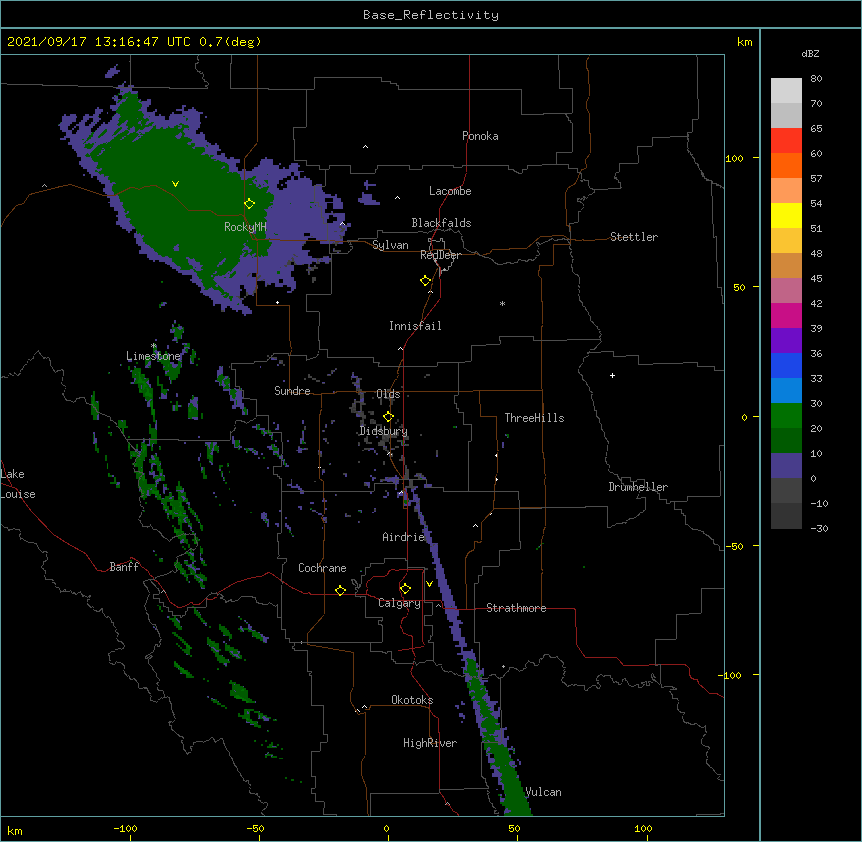Click the Banff town label

[124, 567]
